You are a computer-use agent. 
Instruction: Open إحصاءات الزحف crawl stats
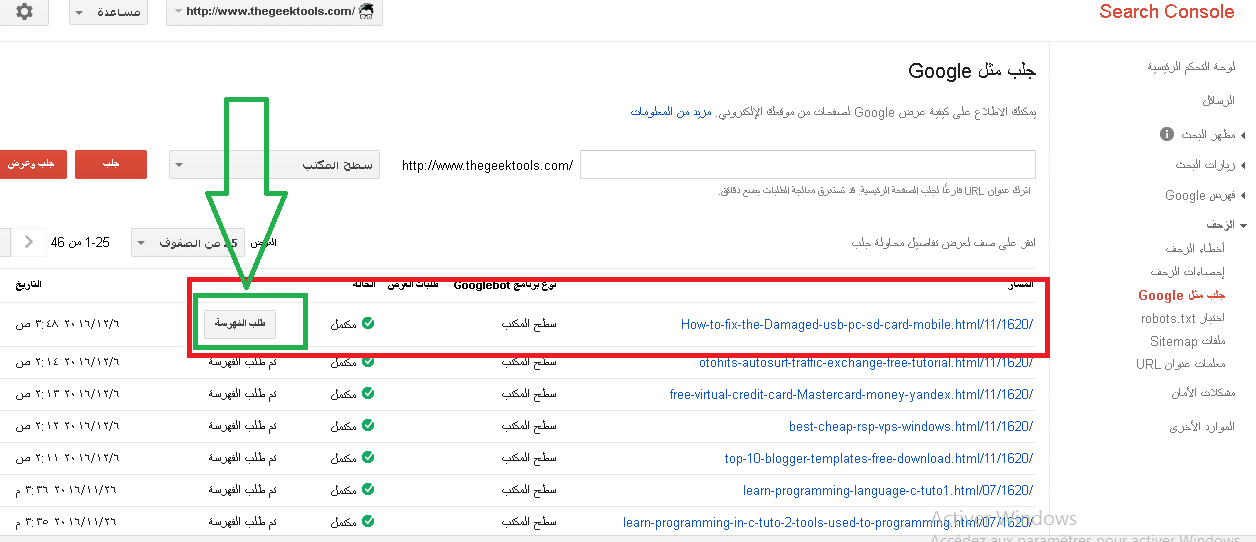tap(1188, 272)
